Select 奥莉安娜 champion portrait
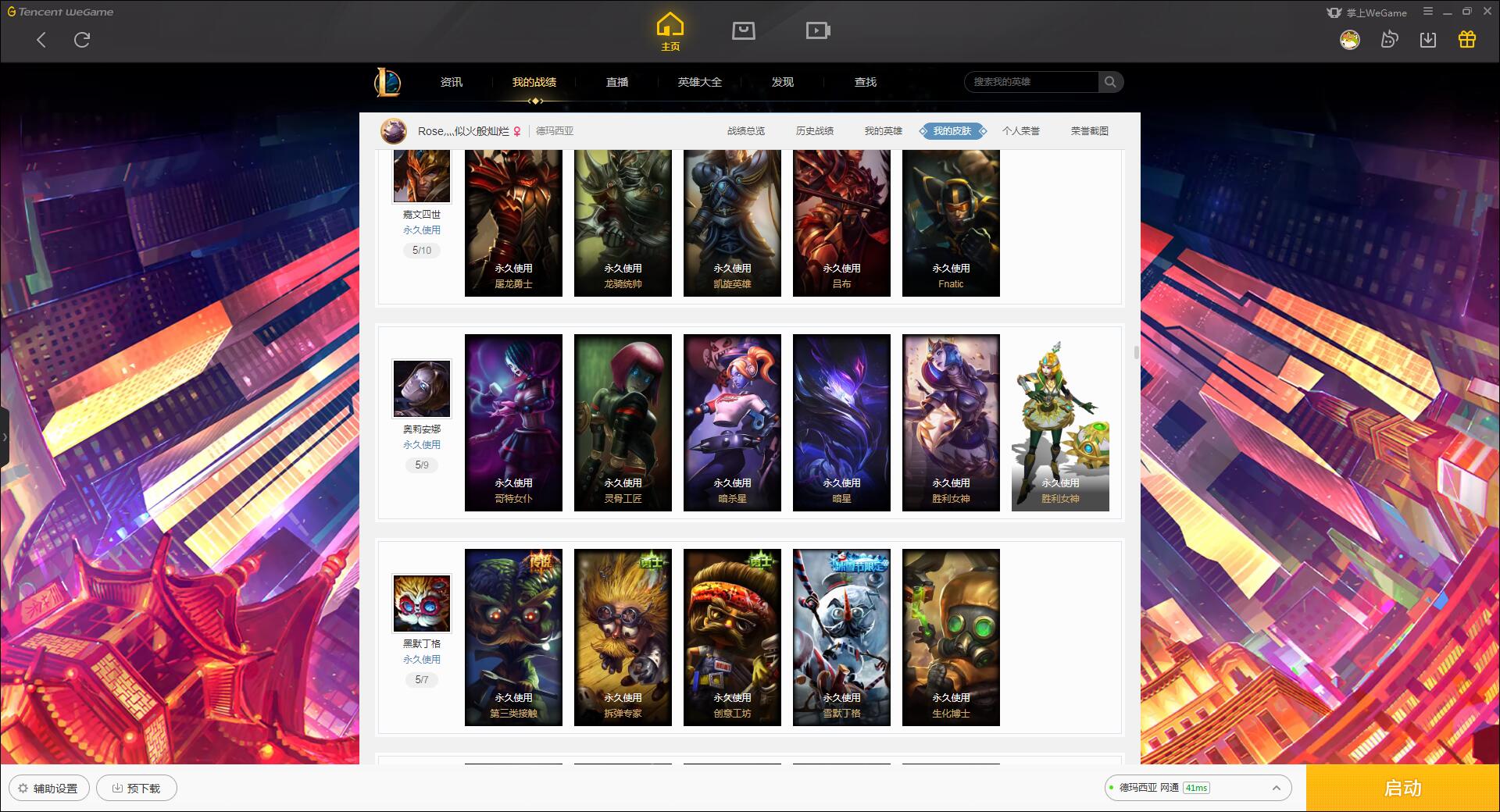This screenshot has width=1500, height=812. [422, 389]
